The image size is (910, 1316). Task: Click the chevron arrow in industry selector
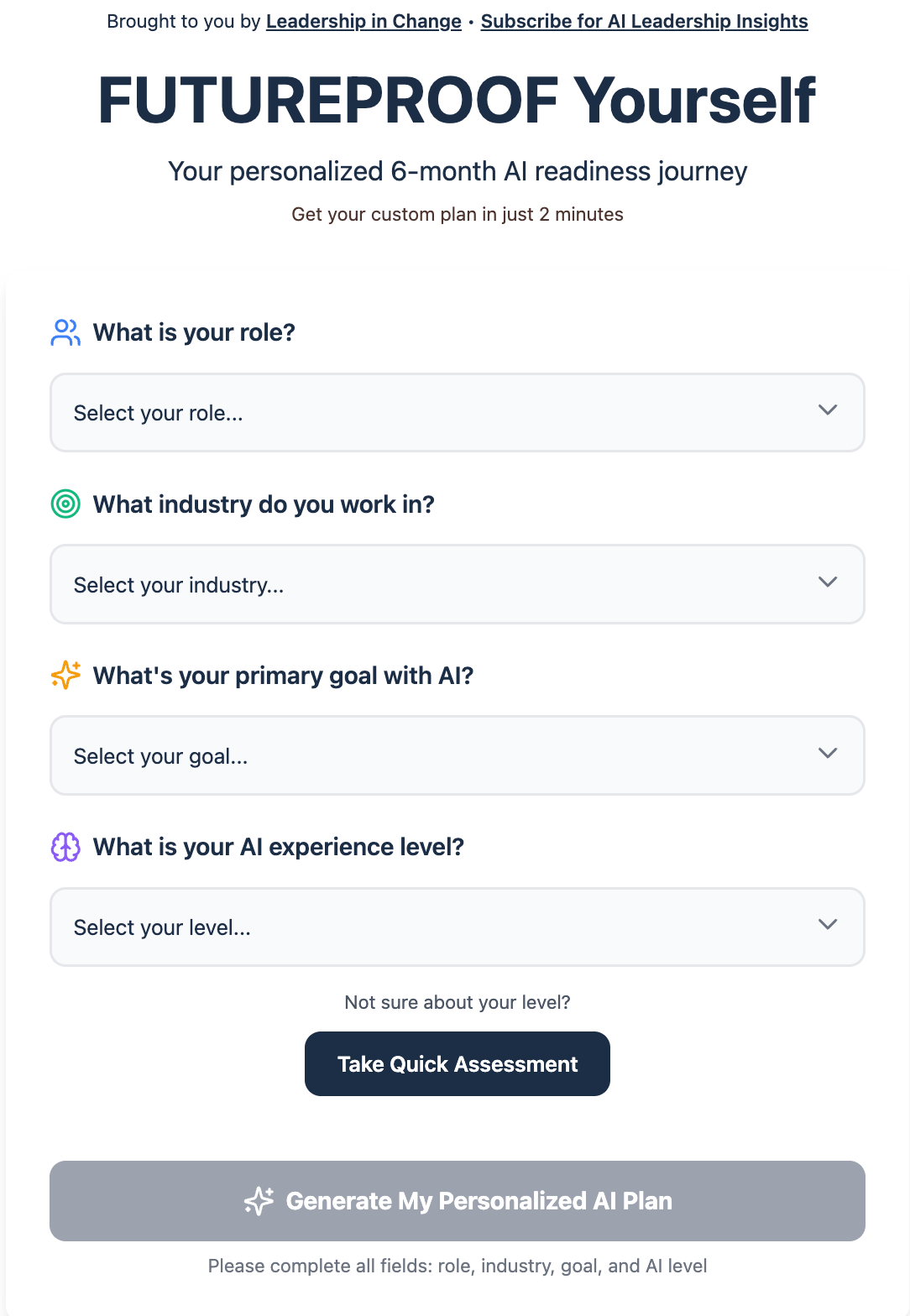point(828,582)
